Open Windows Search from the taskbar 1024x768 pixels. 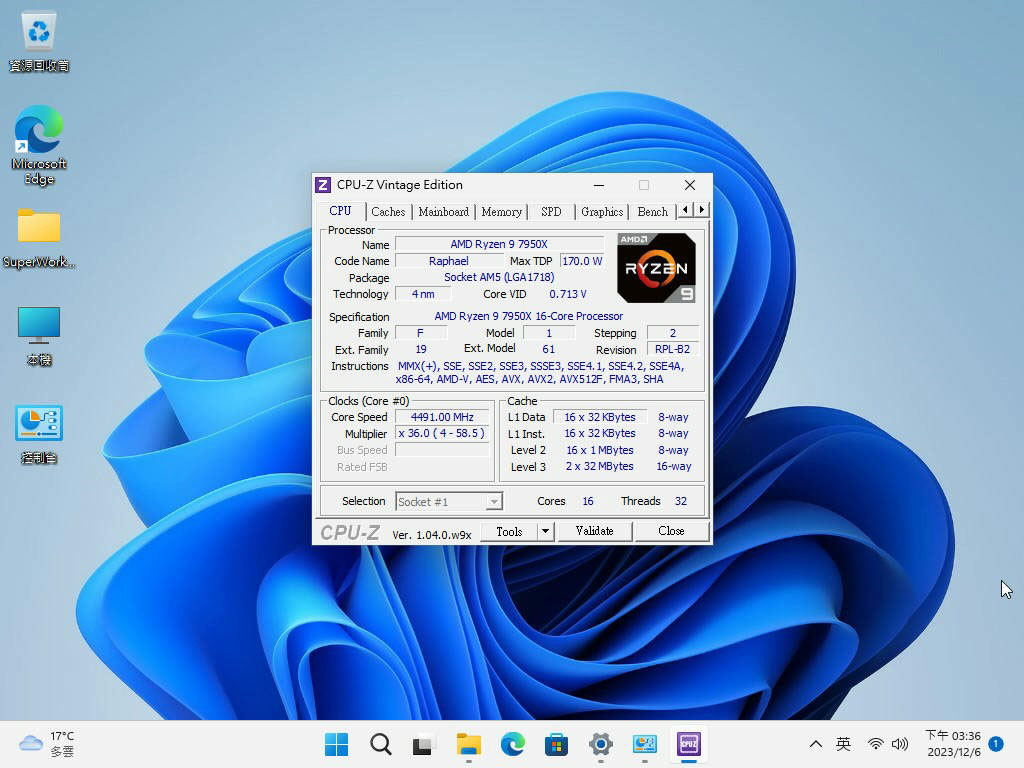tap(380, 744)
